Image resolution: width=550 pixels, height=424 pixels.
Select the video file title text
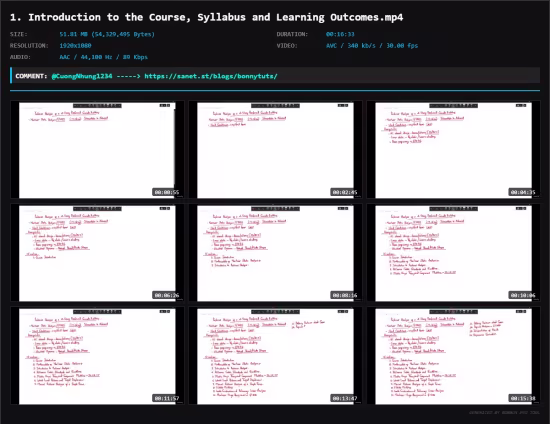click(207, 17)
